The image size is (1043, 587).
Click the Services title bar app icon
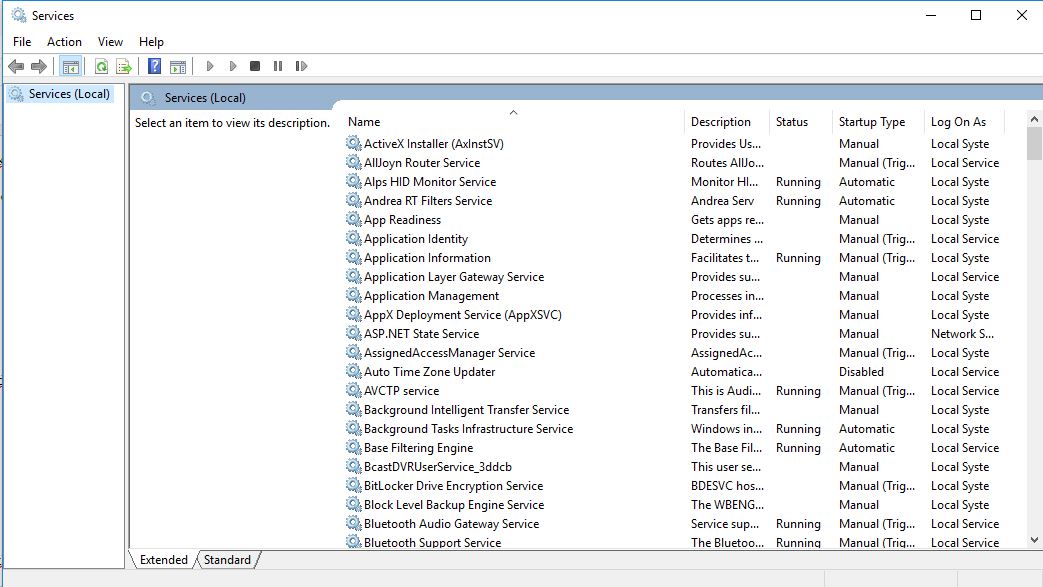pos(19,15)
